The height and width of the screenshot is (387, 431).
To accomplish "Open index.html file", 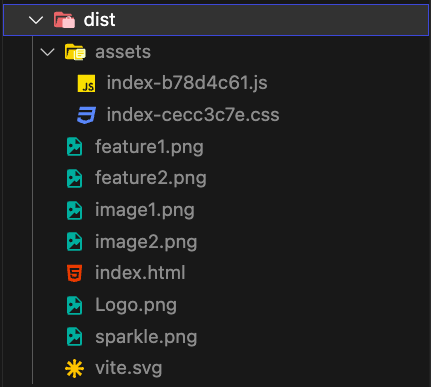I will tap(140, 273).
